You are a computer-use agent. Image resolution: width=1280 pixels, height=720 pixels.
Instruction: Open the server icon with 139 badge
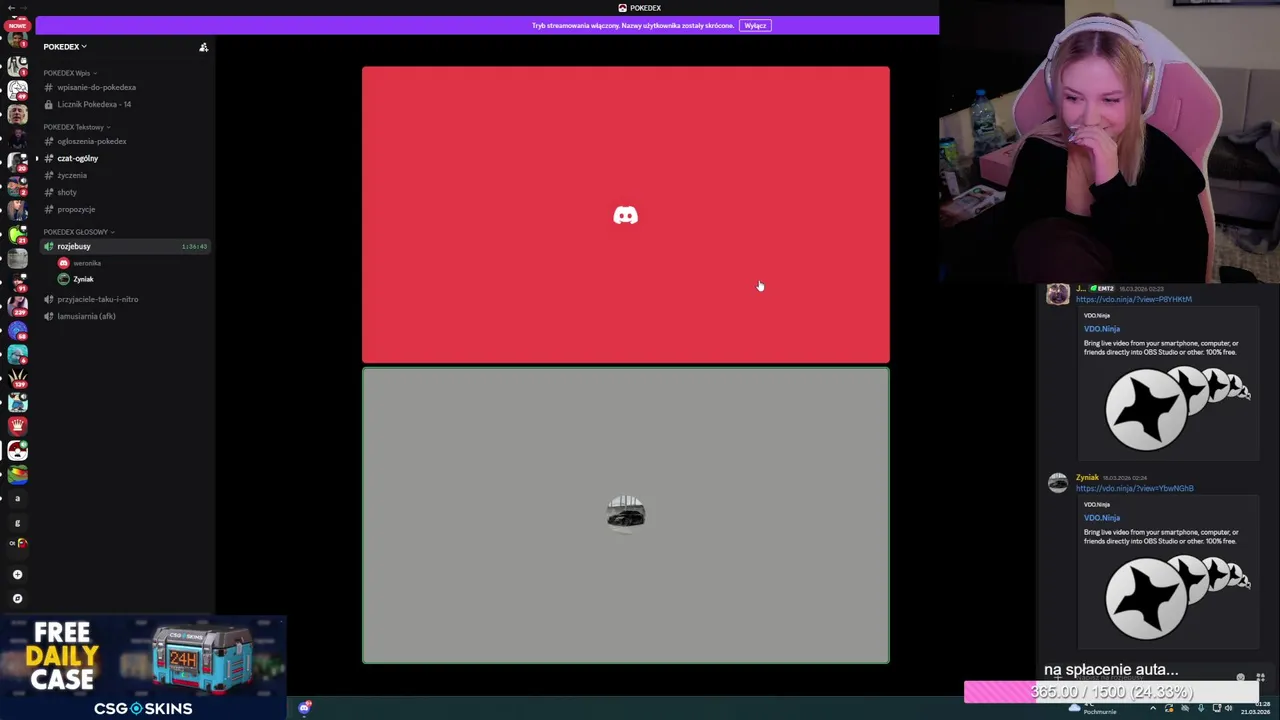coord(17,379)
